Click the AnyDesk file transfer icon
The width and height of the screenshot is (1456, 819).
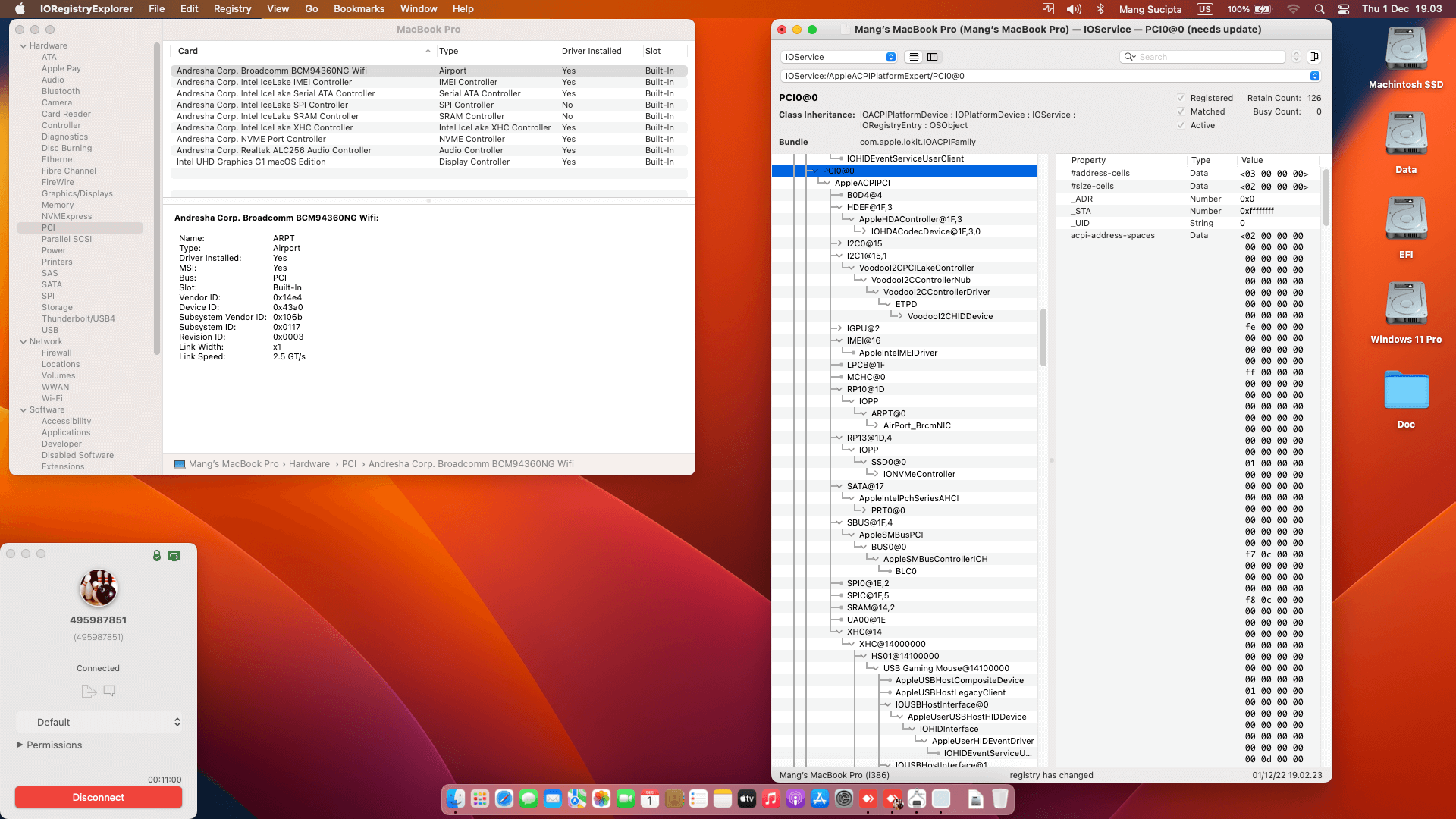coord(89,691)
